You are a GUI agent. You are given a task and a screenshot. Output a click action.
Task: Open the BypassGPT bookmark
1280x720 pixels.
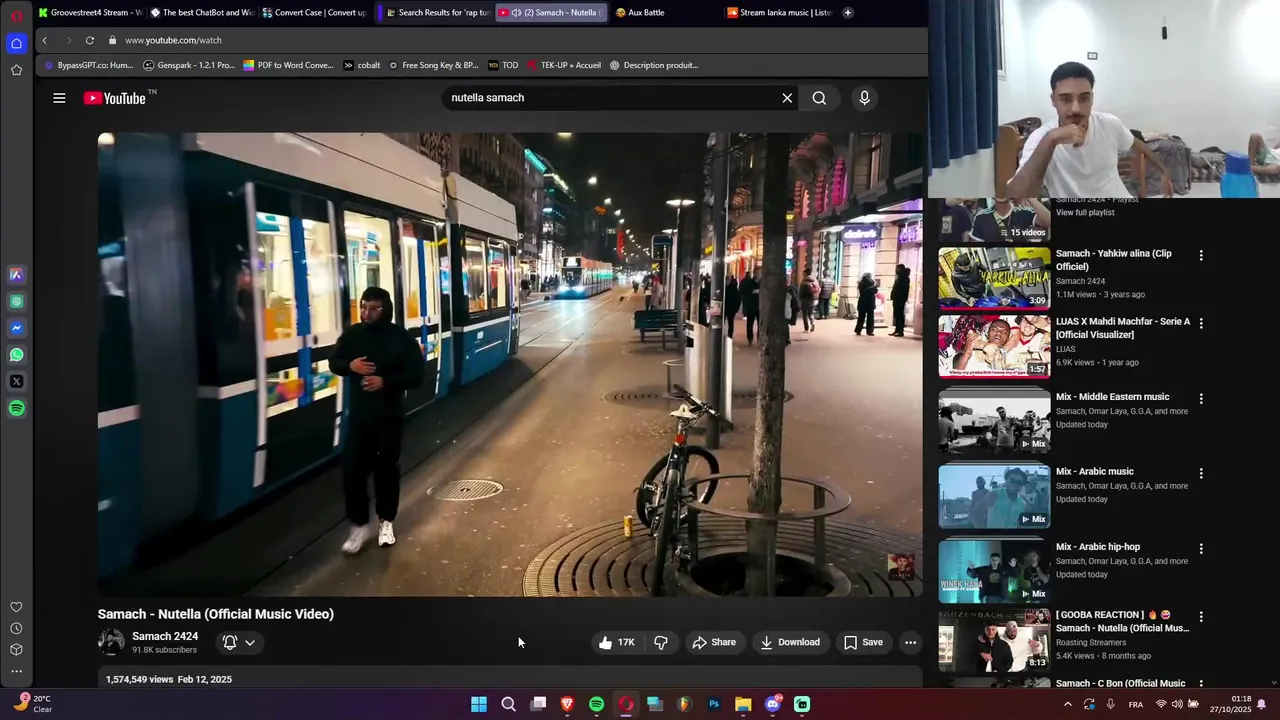(x=88, y=65)
